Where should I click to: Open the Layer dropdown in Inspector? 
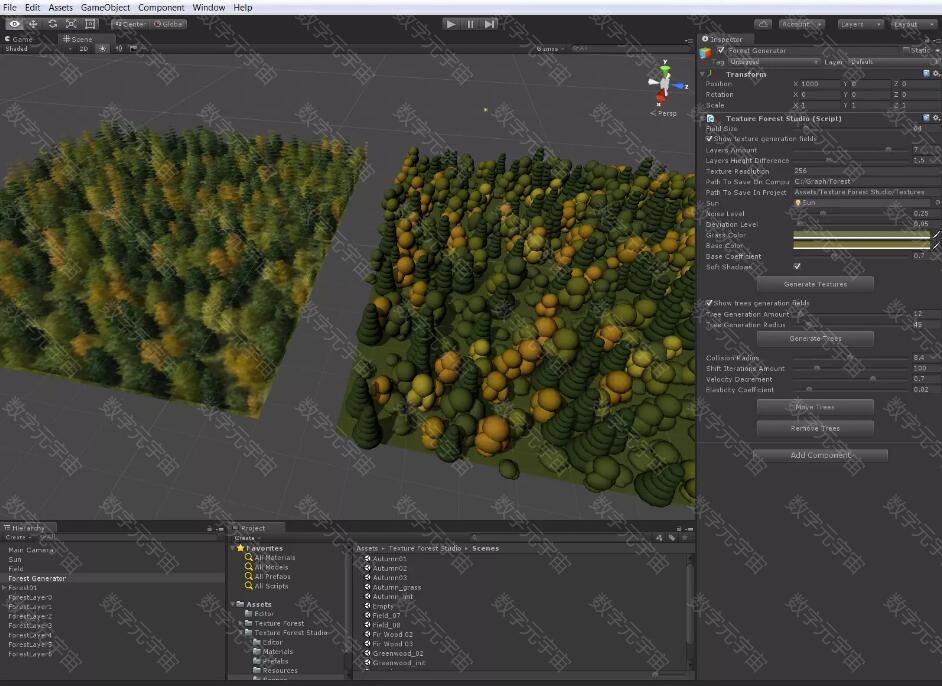point(893,62)
